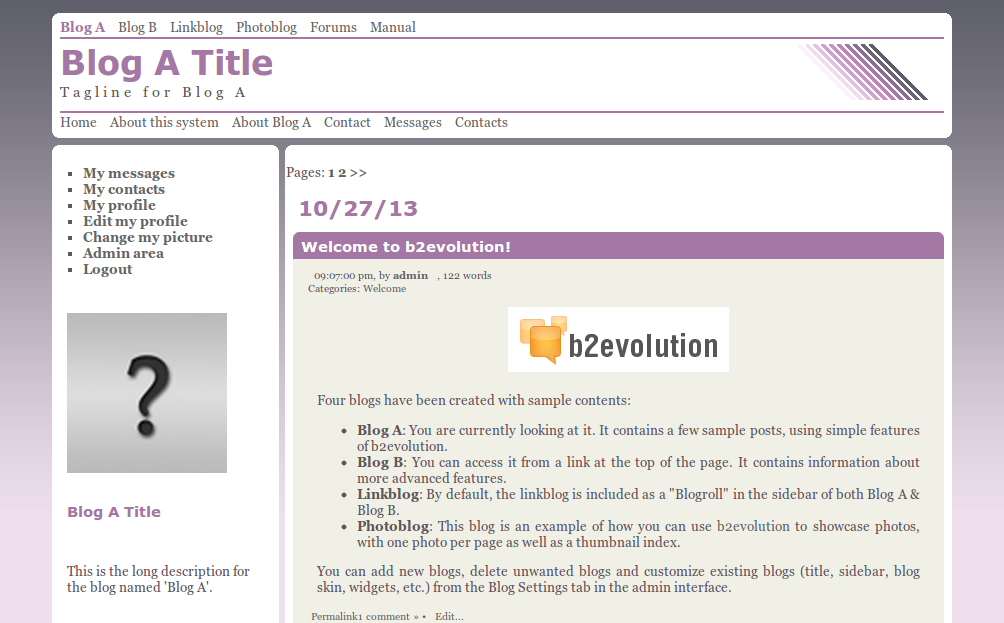Open My contacts in the sidebar

124,190
